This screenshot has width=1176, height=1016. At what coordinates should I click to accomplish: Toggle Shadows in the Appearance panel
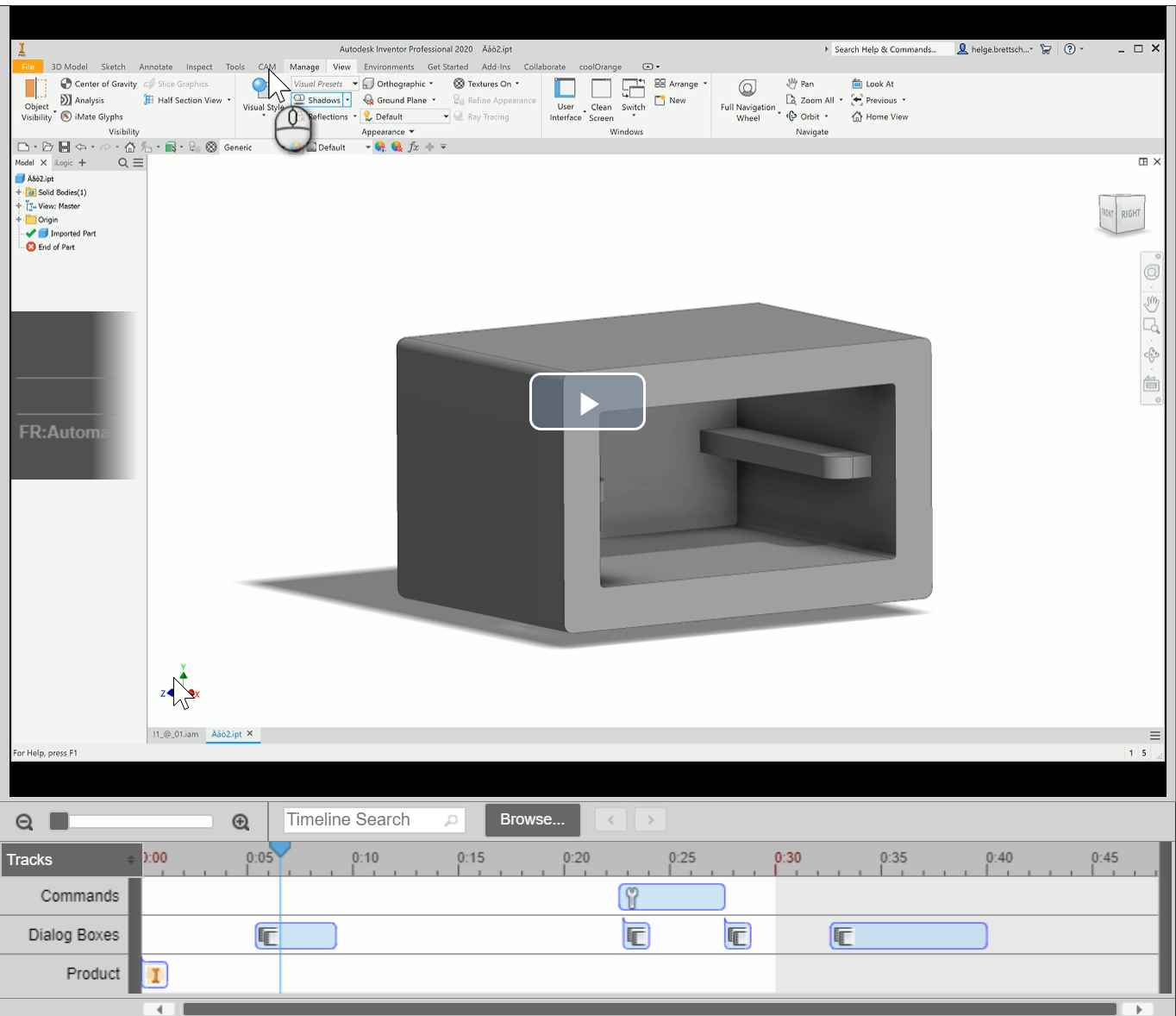319,100
